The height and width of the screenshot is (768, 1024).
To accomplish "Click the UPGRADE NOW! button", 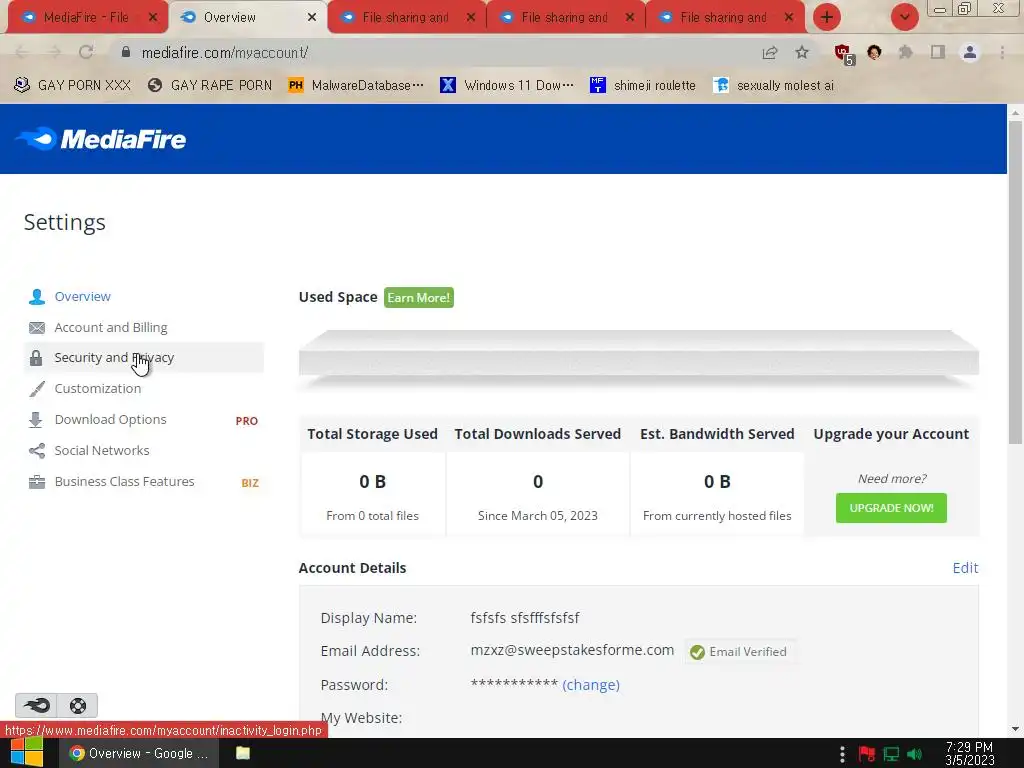I will pos(891,508).
